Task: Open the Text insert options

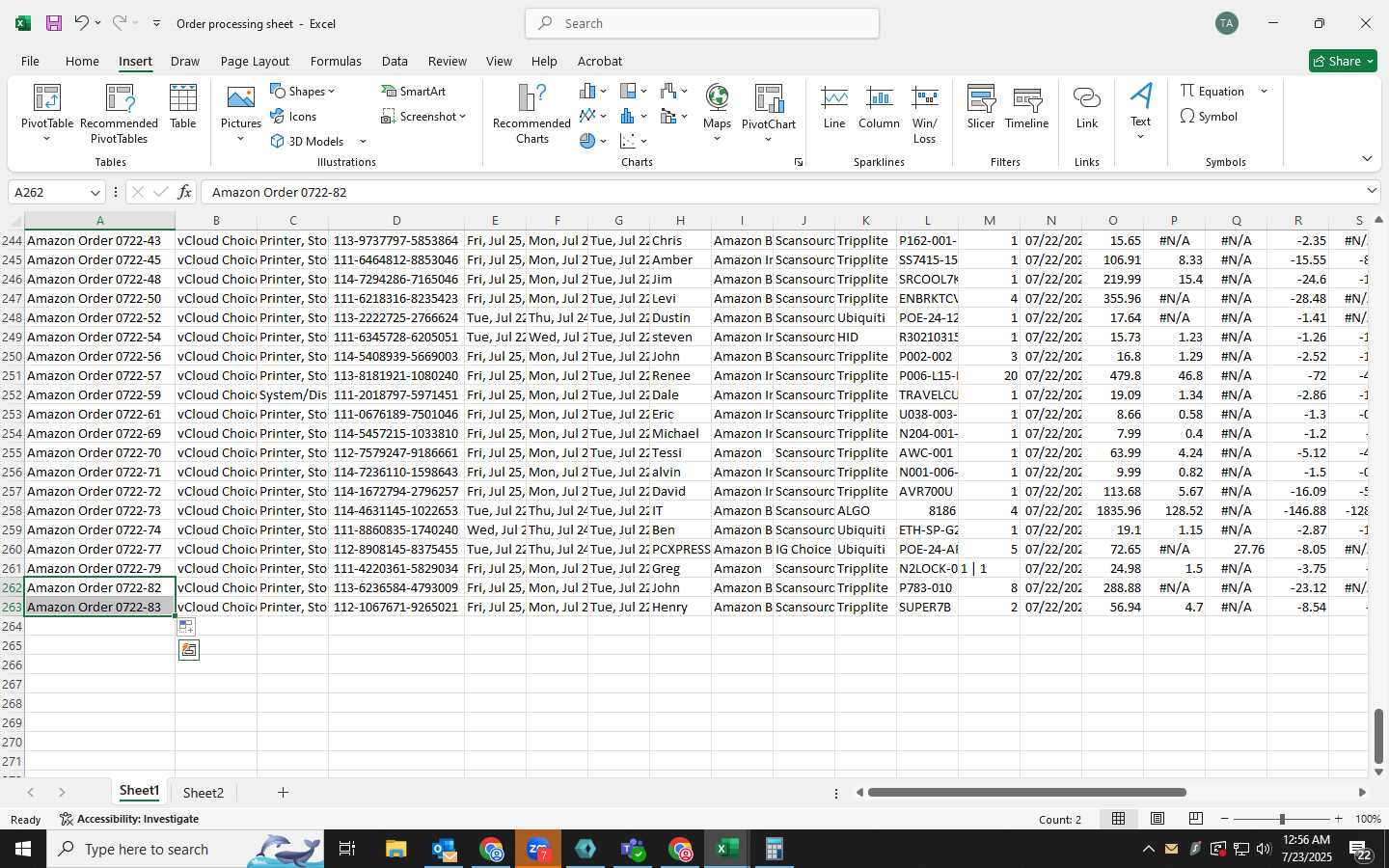Action: click(x=1140, y=112)
